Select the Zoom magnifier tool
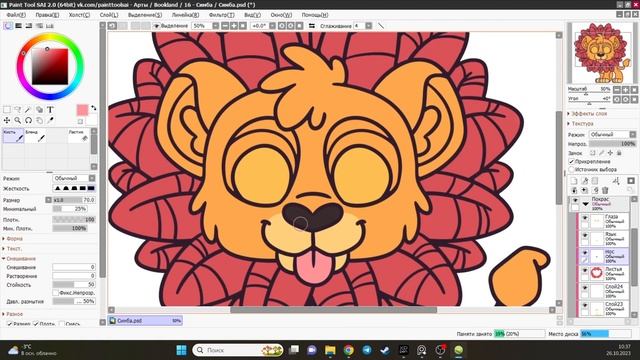This screenshot has width=640, height=360. pos(18,120)
